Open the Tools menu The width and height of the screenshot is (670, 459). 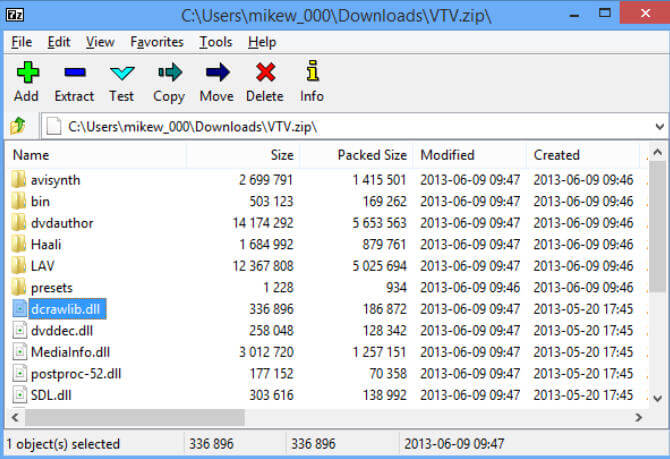215,42
